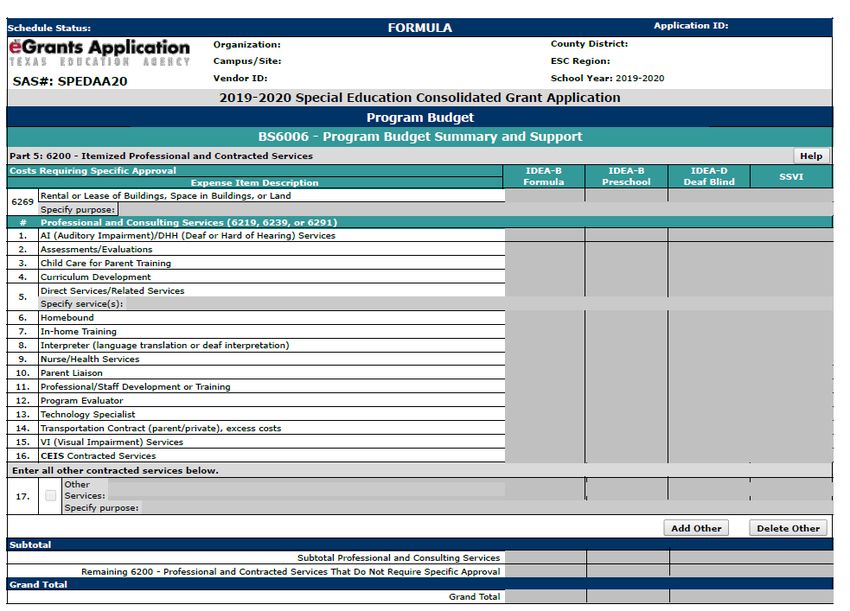
Task: Click the In-home Training row label
Action: coord(78,331)
